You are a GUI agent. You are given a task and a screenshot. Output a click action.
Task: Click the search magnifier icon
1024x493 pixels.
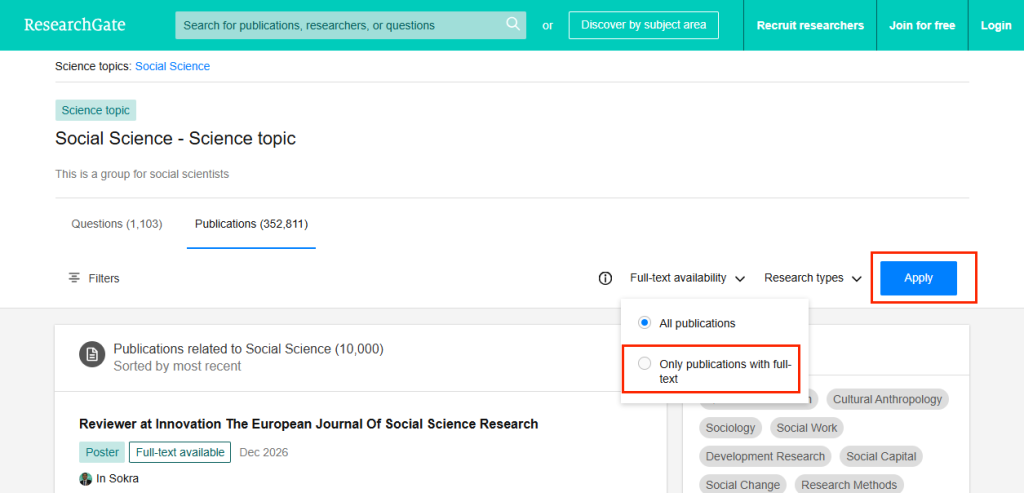[x=513, y=25]
